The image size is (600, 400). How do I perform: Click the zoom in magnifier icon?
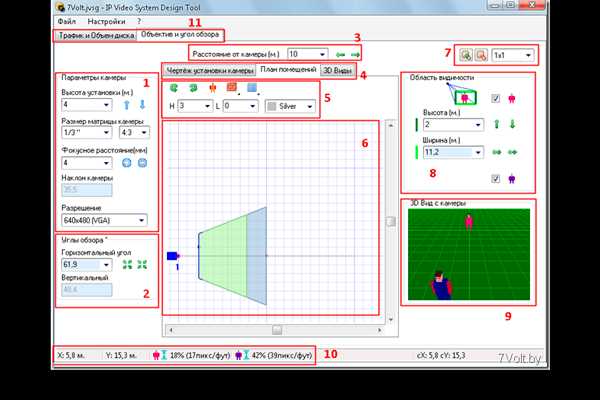pyautogui.click(x=467, y=53)
